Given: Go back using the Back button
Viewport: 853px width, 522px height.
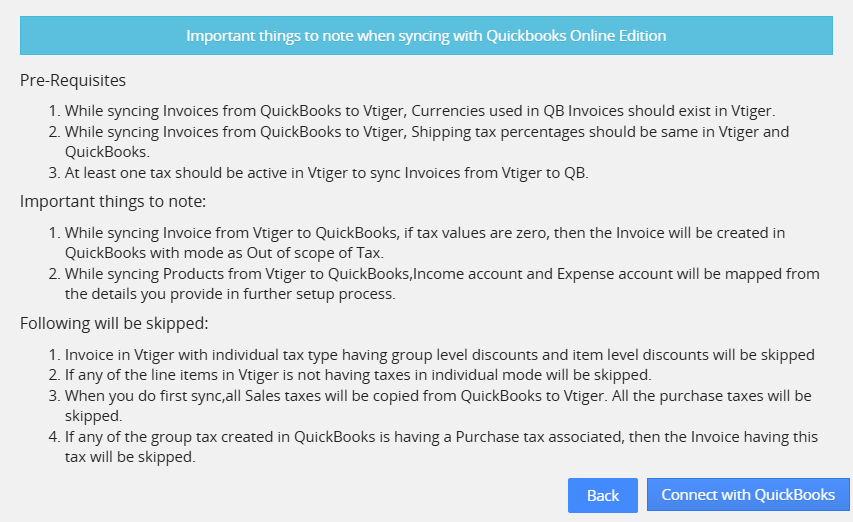Looking at the screenshot, I should (603, 495).
